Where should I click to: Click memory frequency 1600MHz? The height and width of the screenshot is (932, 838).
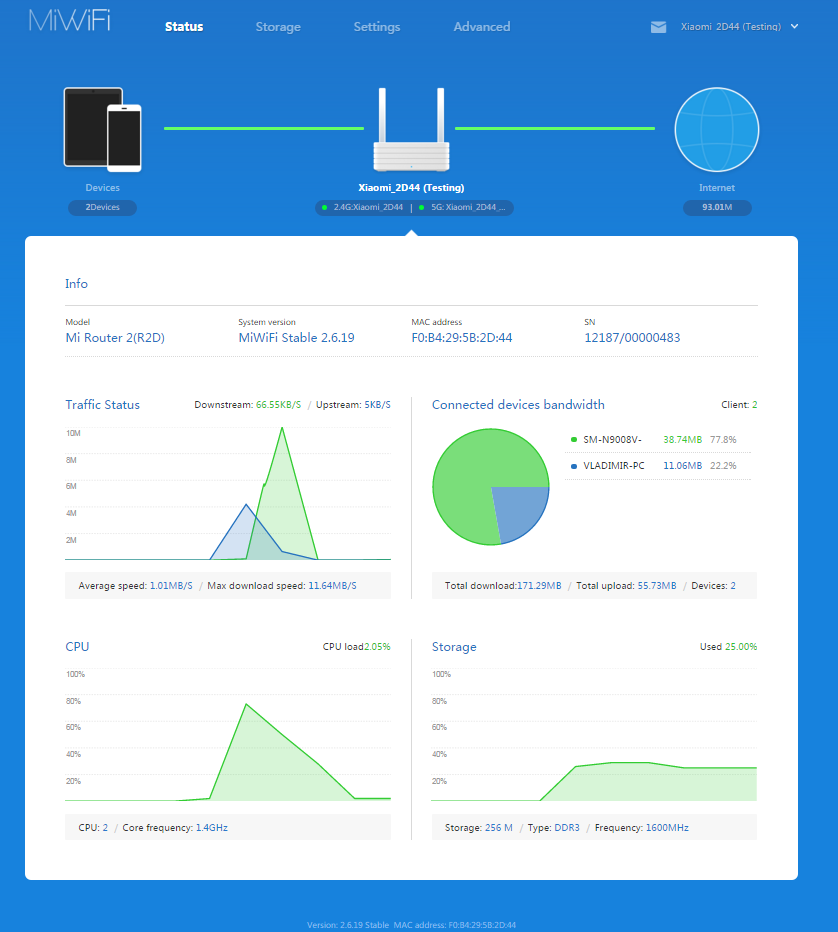click(x=667, y=828)
